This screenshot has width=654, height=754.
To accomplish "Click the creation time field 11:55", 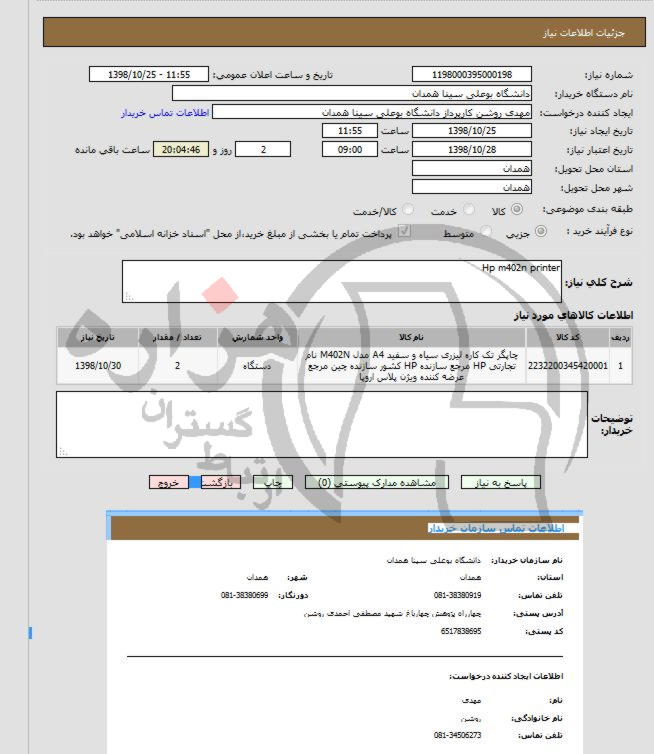I will [350, 131].
